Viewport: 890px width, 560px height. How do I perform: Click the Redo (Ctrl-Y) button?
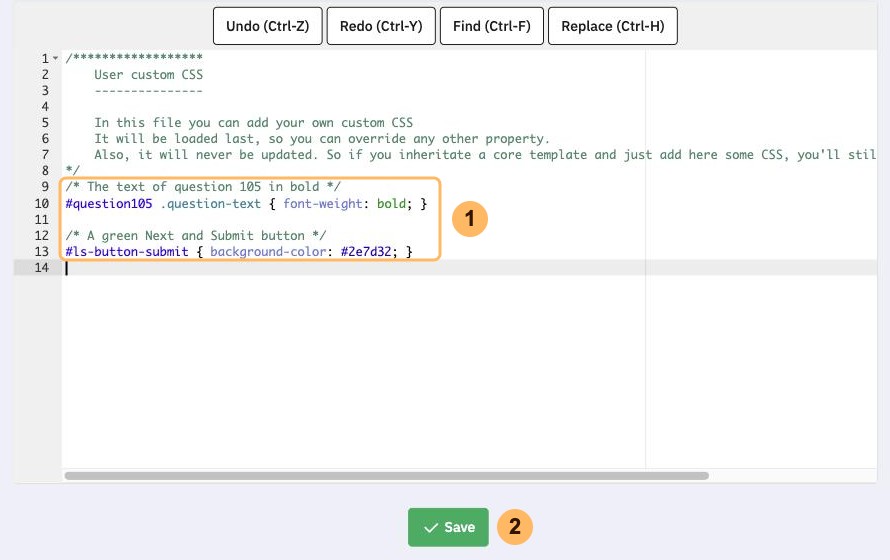381,26
